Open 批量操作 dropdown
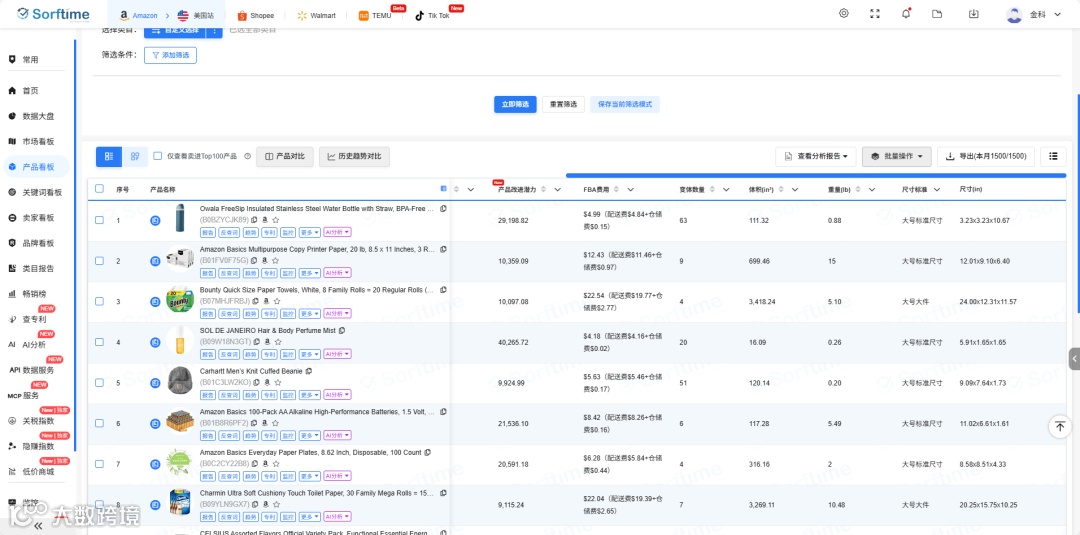The height and width of the screenshot is (535, 1080). click(x=897, y=156)
